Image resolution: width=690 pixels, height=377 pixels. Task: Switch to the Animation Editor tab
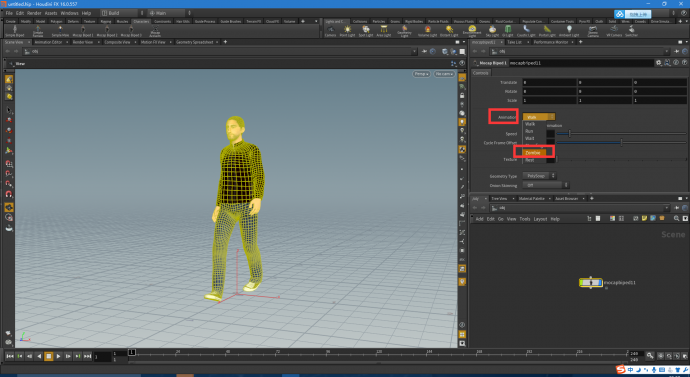tap(48, 42)
